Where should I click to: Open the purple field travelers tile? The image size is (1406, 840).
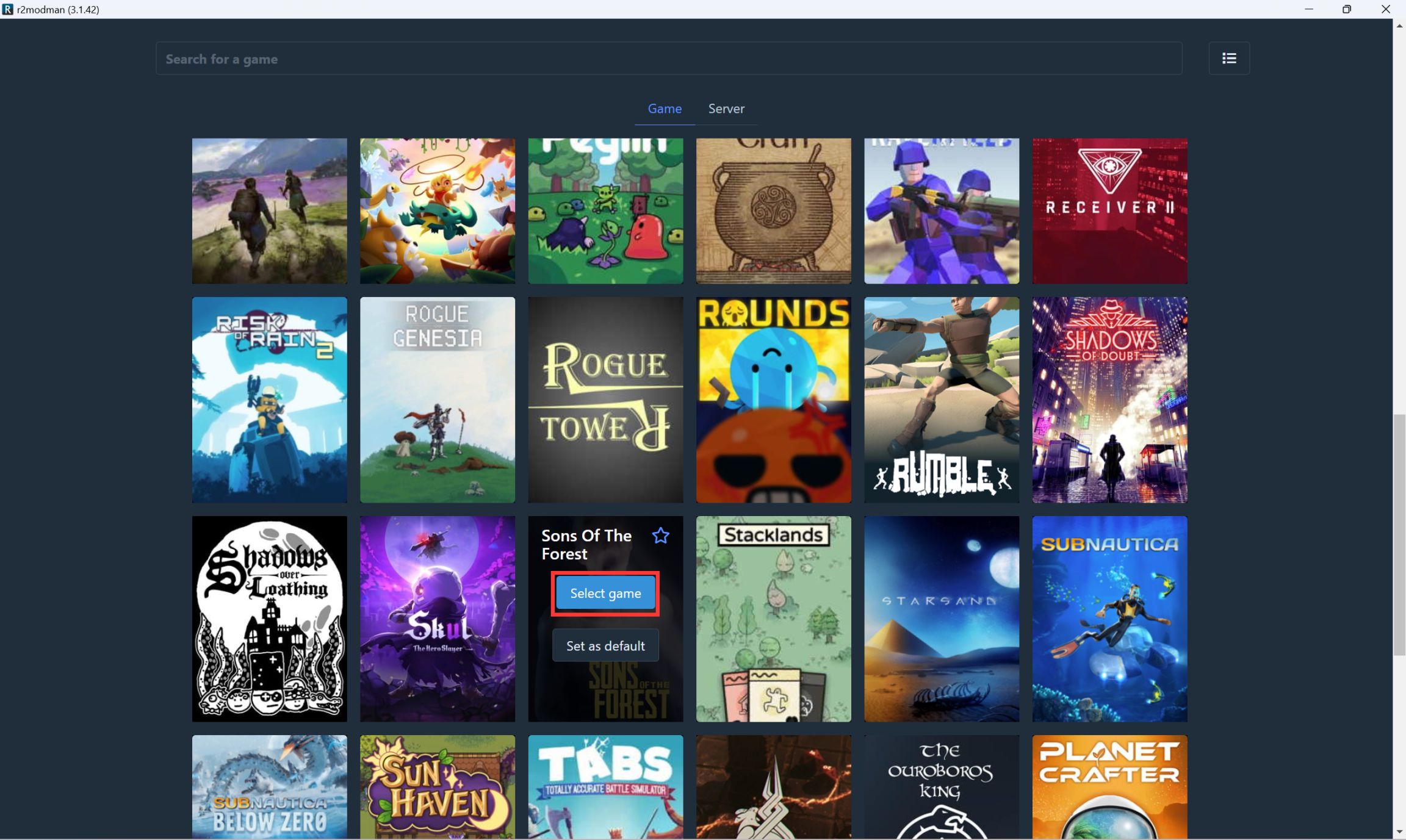(269, 211)
